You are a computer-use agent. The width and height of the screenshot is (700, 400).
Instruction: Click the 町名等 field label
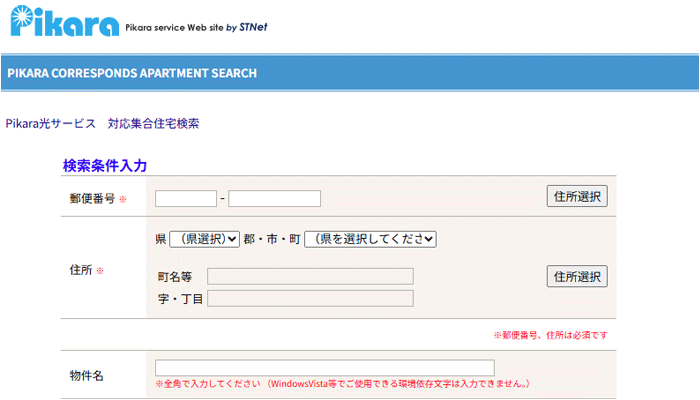click(174, 276)
